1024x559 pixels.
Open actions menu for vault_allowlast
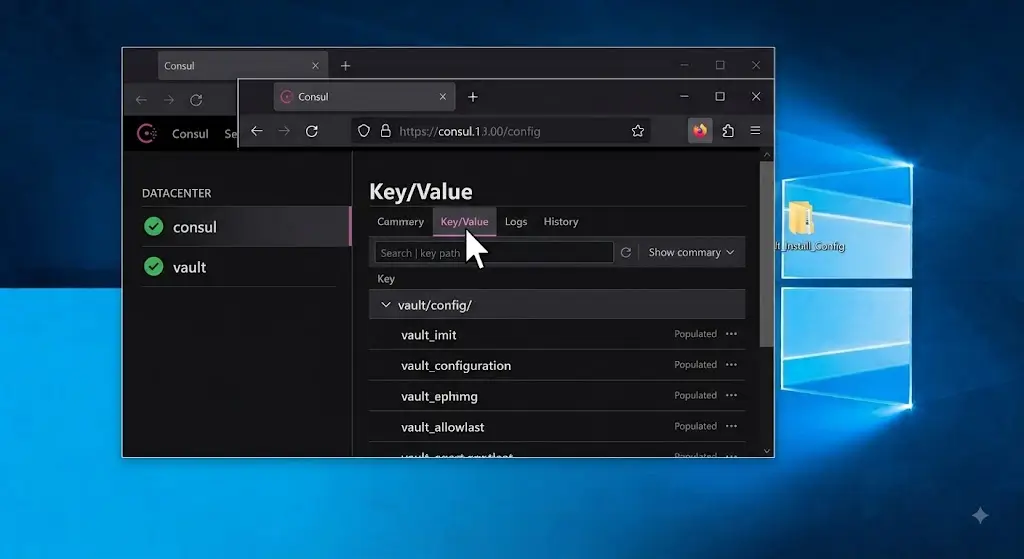point(731,426)
